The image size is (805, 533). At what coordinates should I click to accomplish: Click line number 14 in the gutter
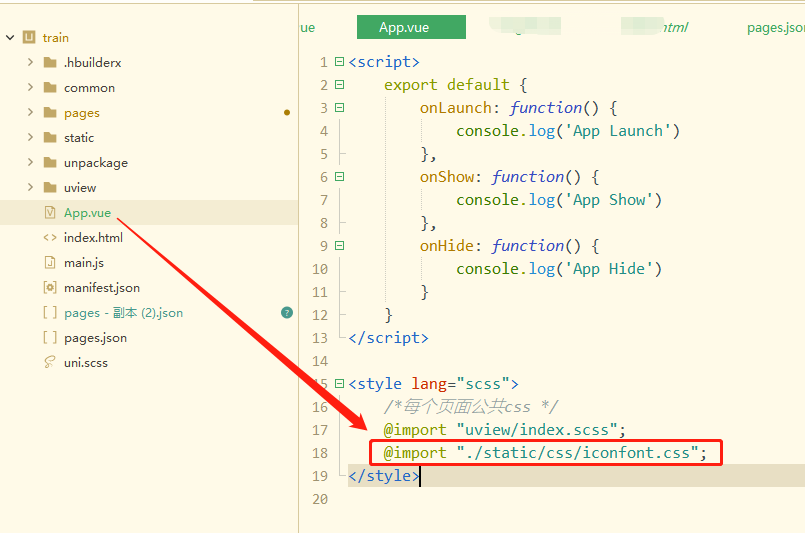coord(320,361)
